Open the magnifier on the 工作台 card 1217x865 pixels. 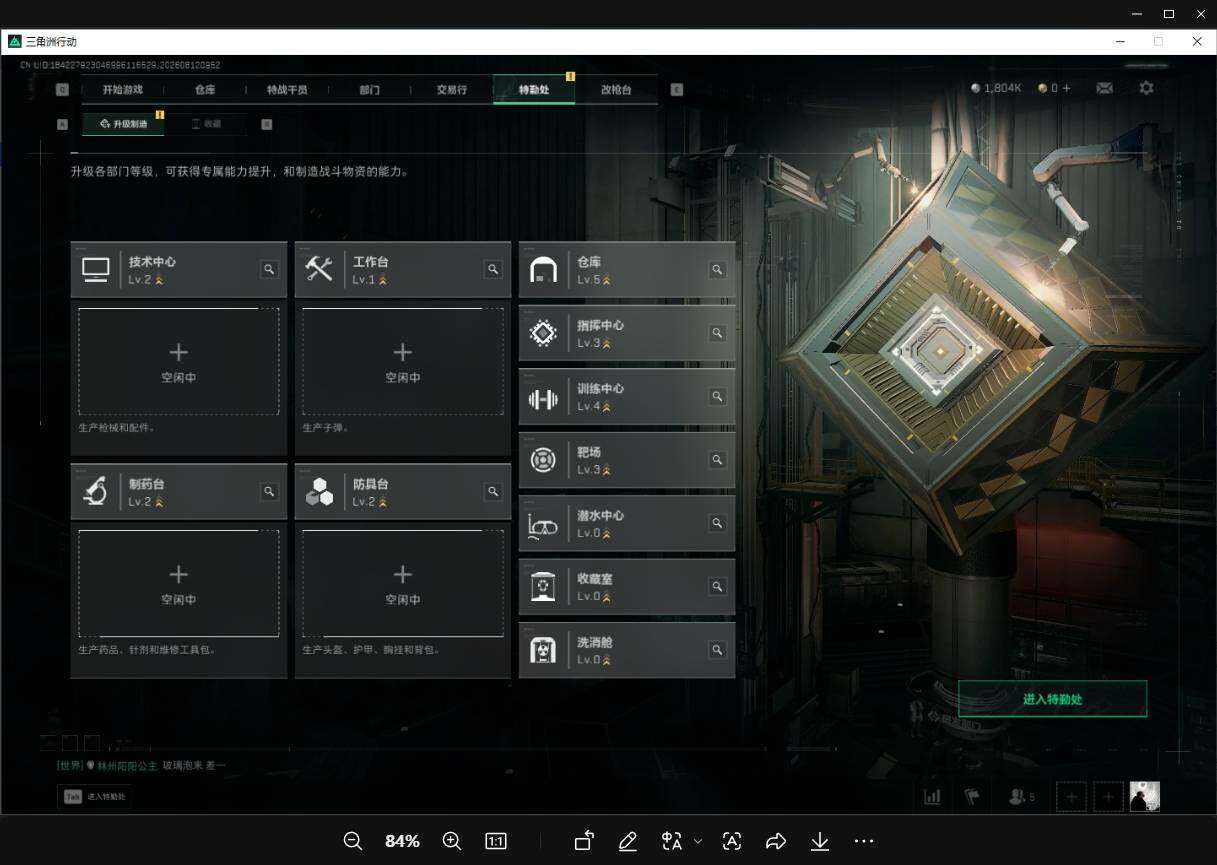tap(493, 269)
